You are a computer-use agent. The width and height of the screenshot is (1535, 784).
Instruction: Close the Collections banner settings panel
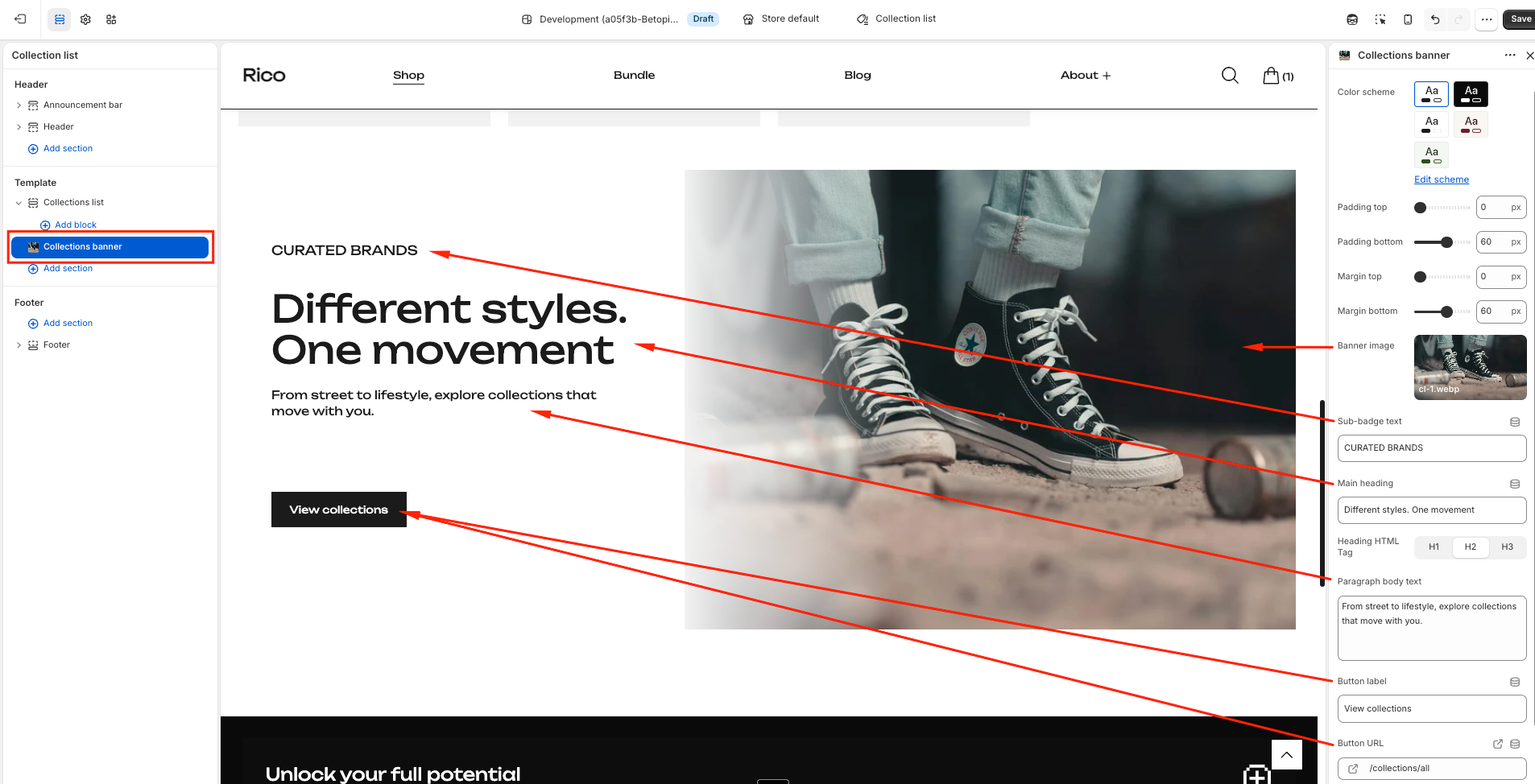click(1529, 56)
